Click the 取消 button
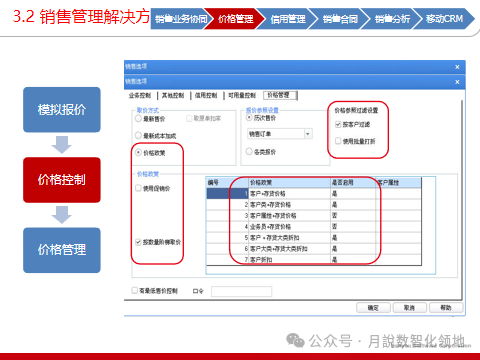This screenshot has width=480, height=360. (x=409, y=308)
